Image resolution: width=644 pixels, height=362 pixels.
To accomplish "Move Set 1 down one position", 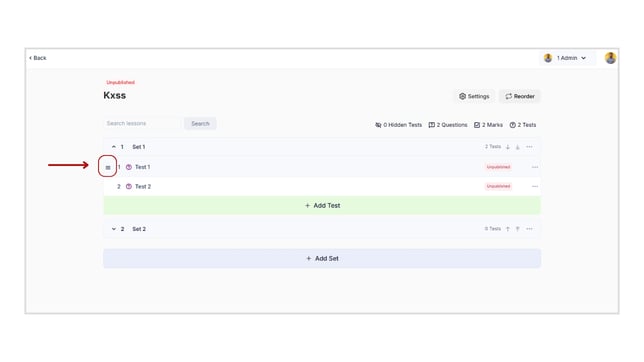I will [508, 147].
